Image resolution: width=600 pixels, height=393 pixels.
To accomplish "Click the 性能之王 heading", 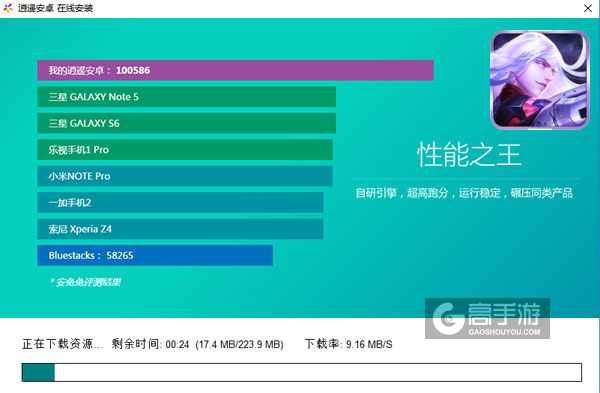I will pyautogui.click(x=469, y=155).
